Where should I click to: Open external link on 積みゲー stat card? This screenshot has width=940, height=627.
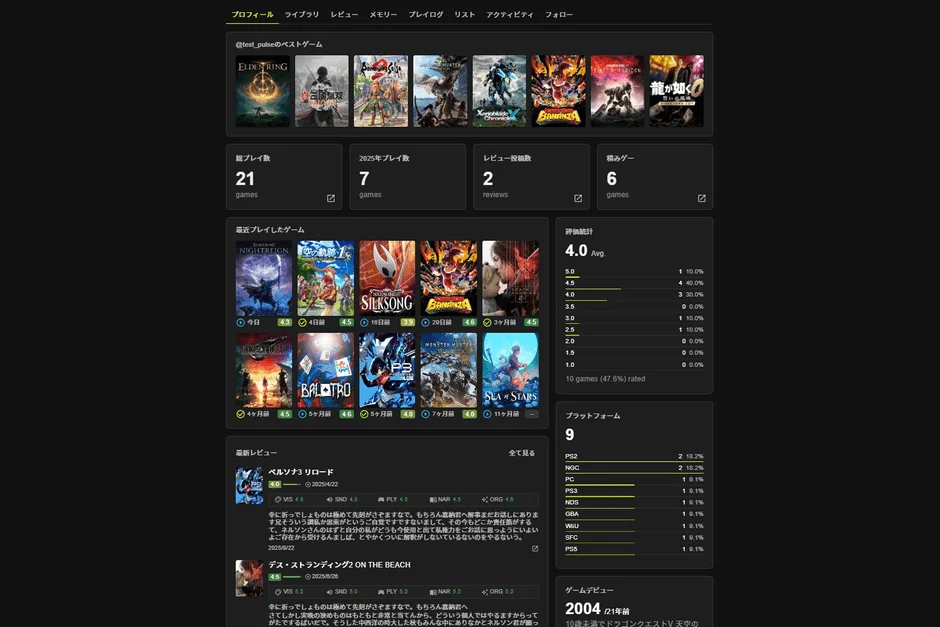700,198
